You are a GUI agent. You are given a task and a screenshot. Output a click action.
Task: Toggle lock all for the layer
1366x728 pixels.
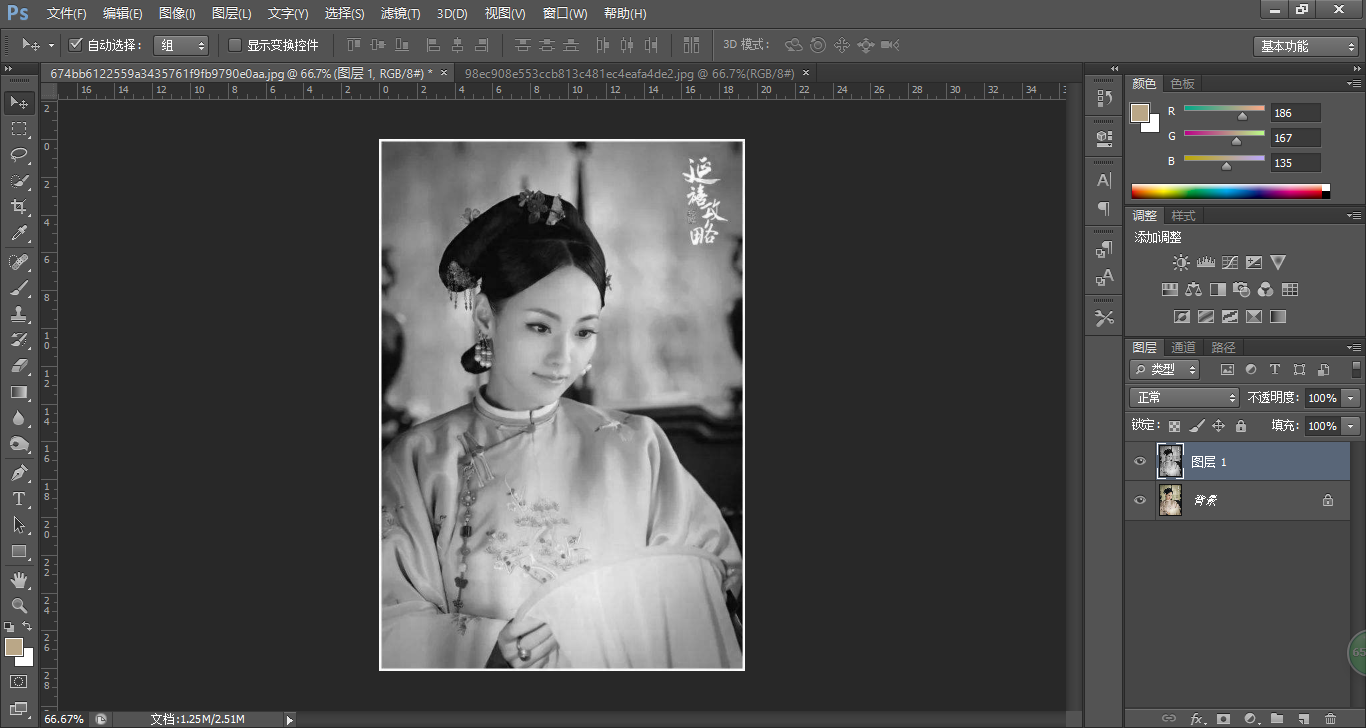1241,426
